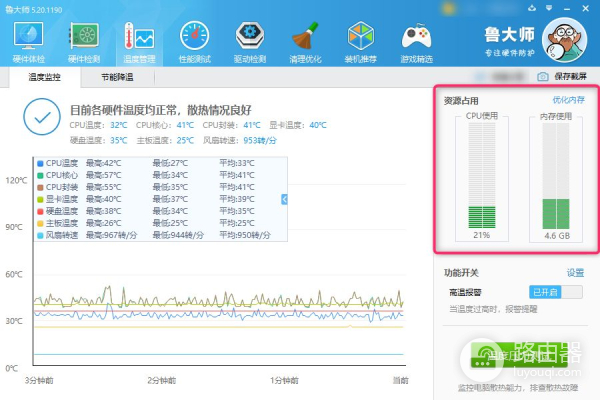Toggle the yellow-green 显卡温度 legend swatch
This screenshot has width=600, height=400.
(x=40, y=199)
